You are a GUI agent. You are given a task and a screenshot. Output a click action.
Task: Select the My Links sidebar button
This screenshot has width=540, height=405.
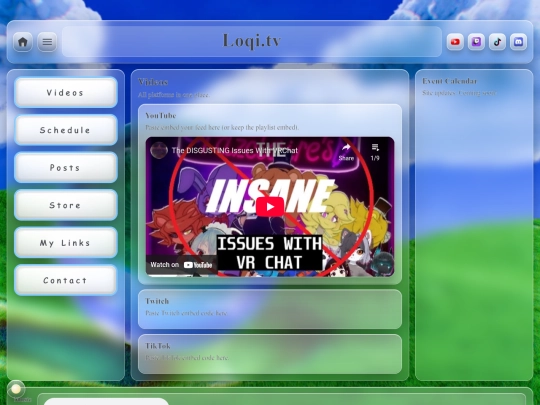(x=66, y=242)
